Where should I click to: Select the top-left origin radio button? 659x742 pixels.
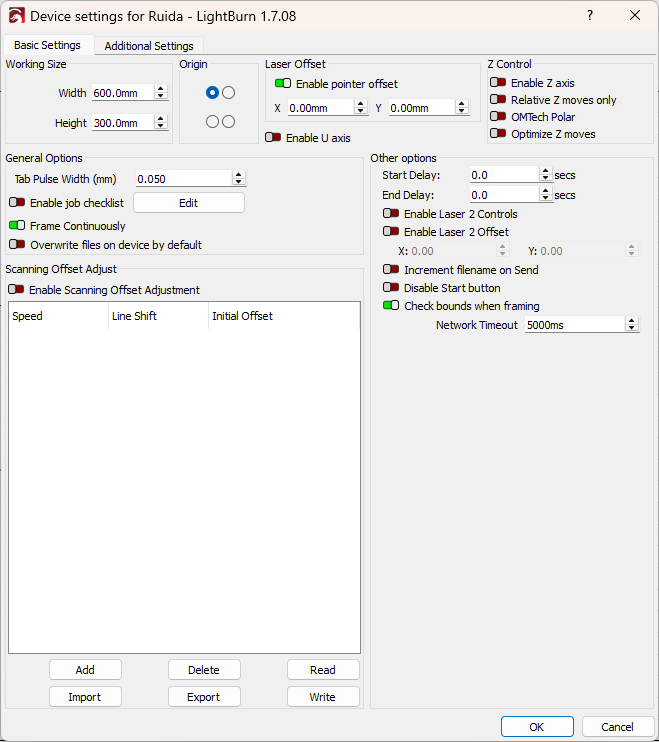click(212, 92)
